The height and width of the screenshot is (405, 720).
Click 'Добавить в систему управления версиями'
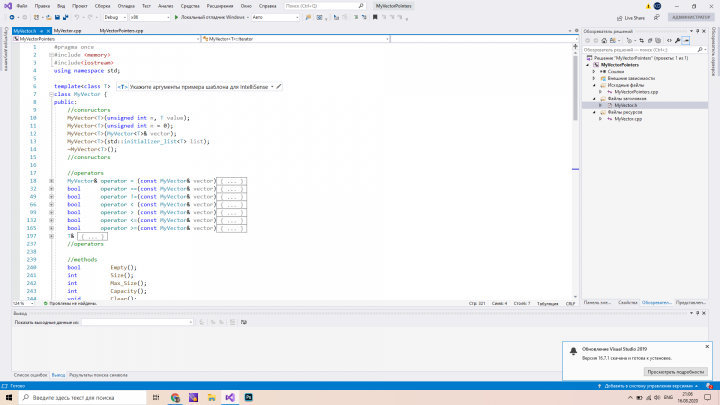(x=648, y=386)
